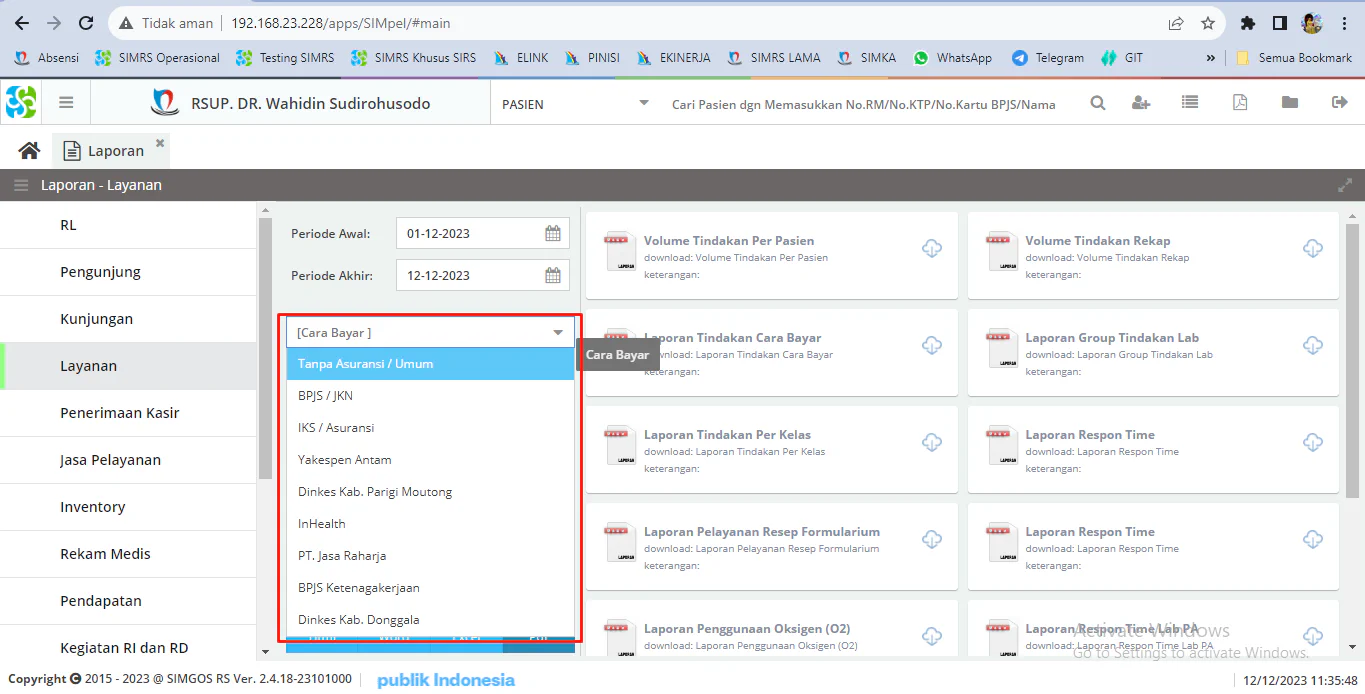Click the Laporan - Layanan panel menu icon
This screenshot has width=1365, height=694.
21,185
